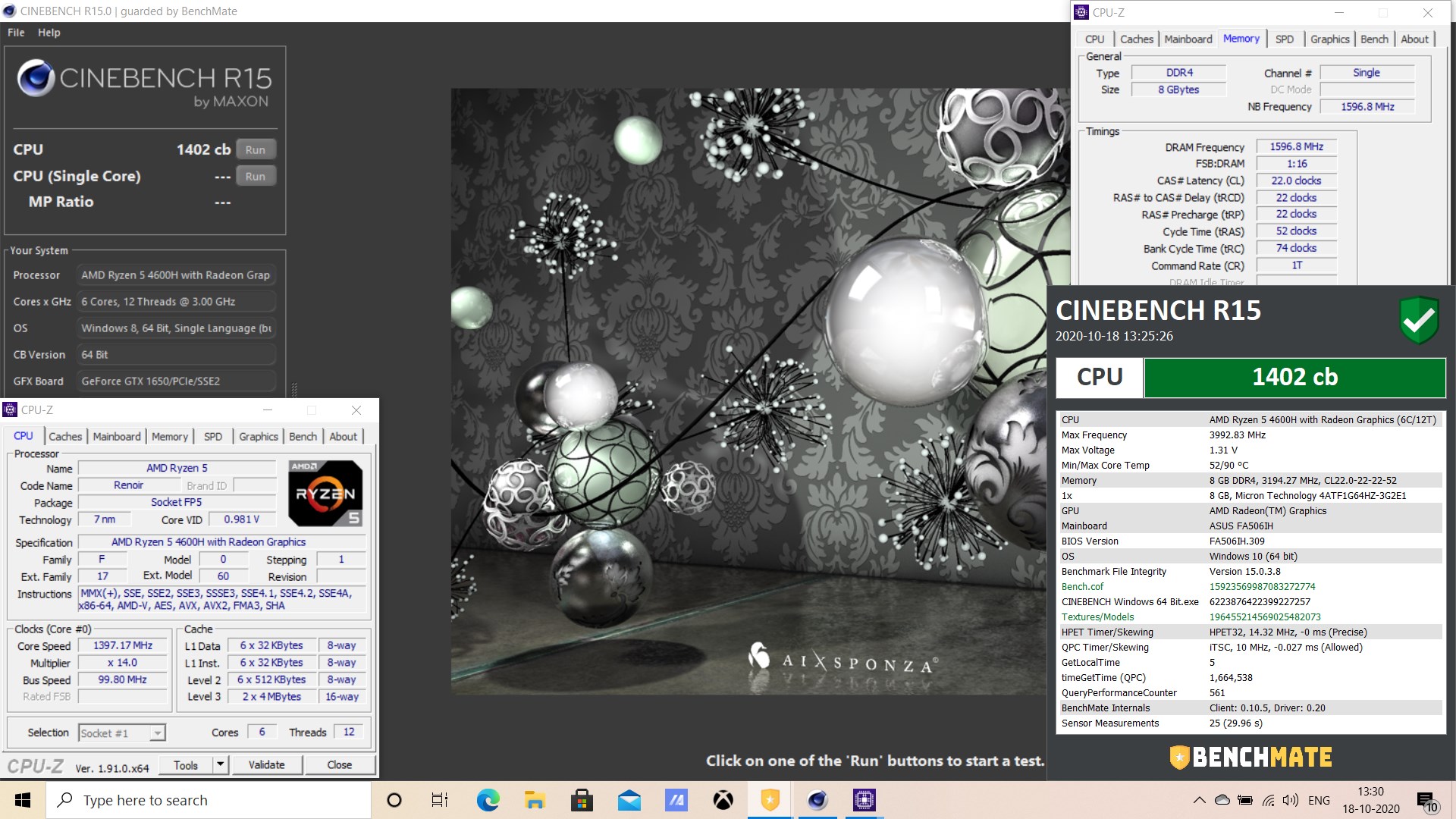Open Xbox app from taskbar
Screen dimensions: 1456x819
(x=723, y=800)
